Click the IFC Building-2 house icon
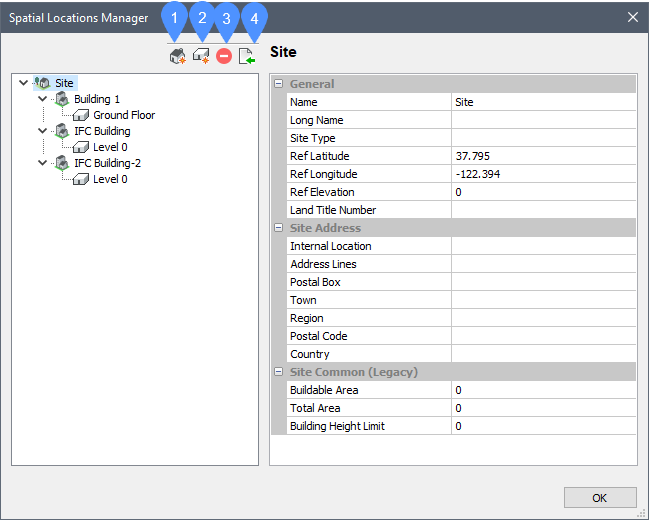The width and height of the screenshot is (649, 520). (x=61, y=163)
